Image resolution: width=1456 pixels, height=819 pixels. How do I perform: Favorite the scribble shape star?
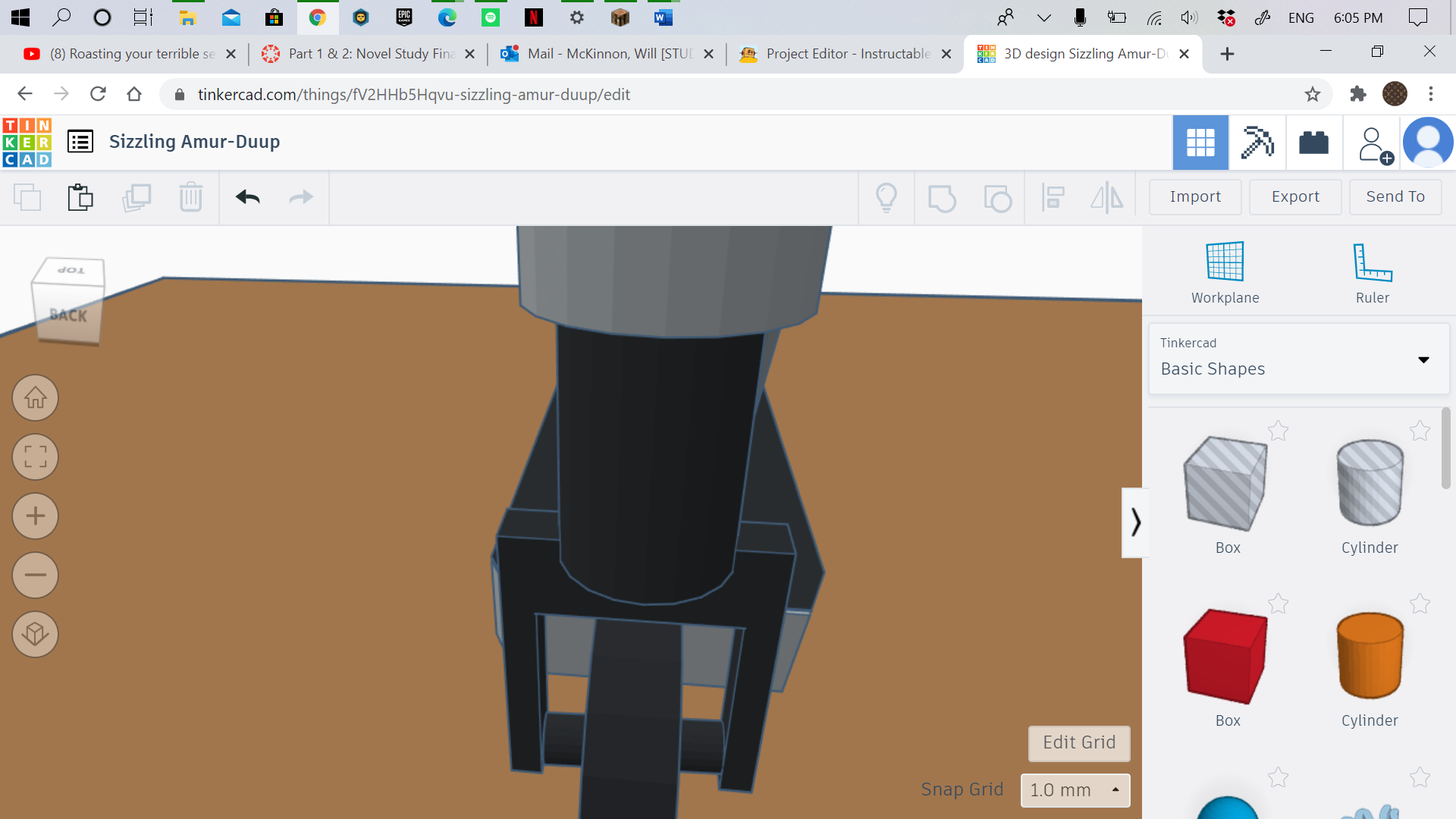1420,777
